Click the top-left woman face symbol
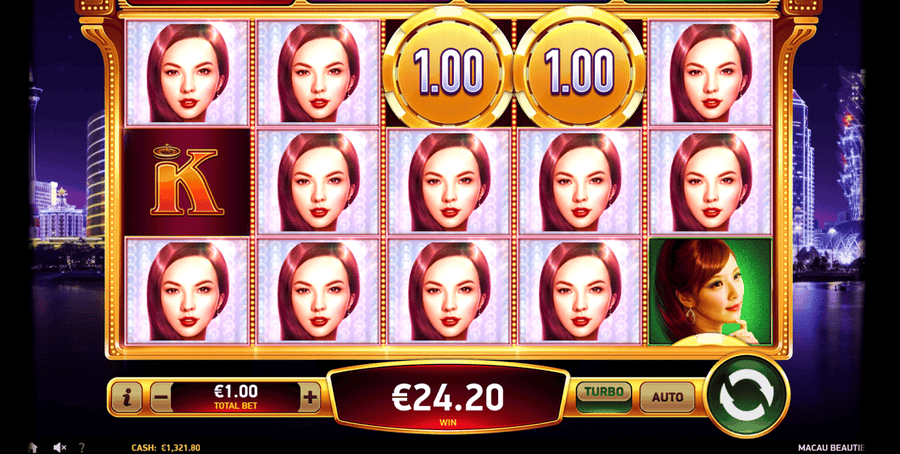This screenshot has height=454, width=900. point(187,72)
